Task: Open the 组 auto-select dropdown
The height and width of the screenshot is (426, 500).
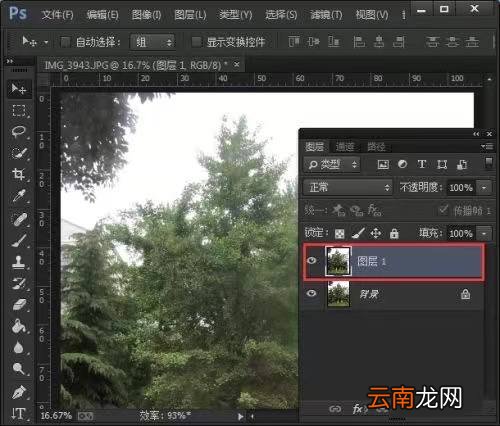Action: 153,42
